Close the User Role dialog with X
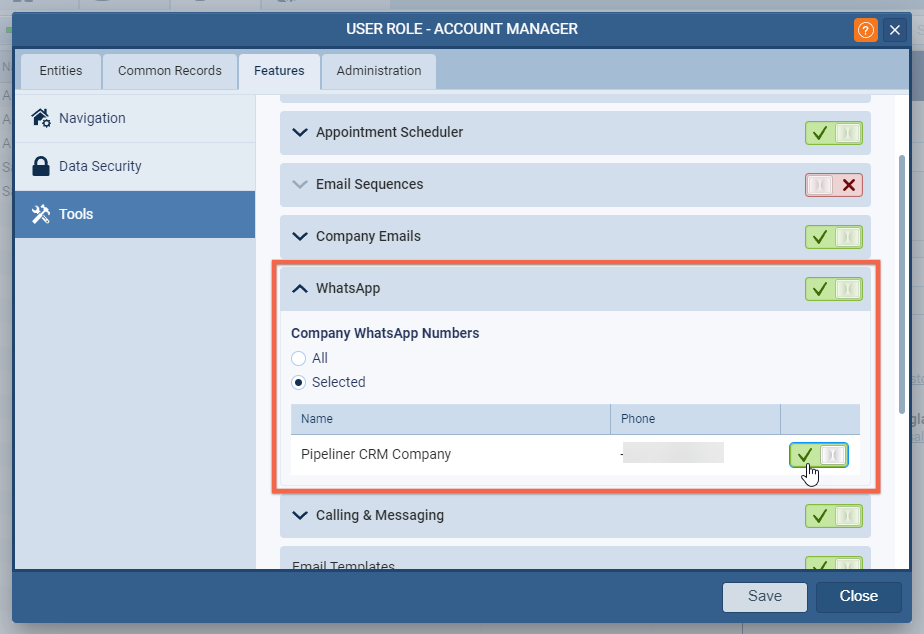Viewport: 924px width, 634px height. tap(895, 29)
